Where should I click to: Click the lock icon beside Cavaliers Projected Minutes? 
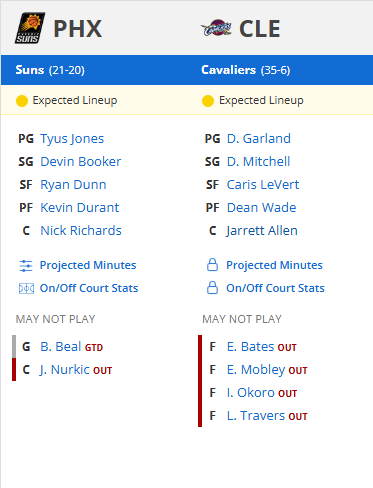[x=212, y=265]
